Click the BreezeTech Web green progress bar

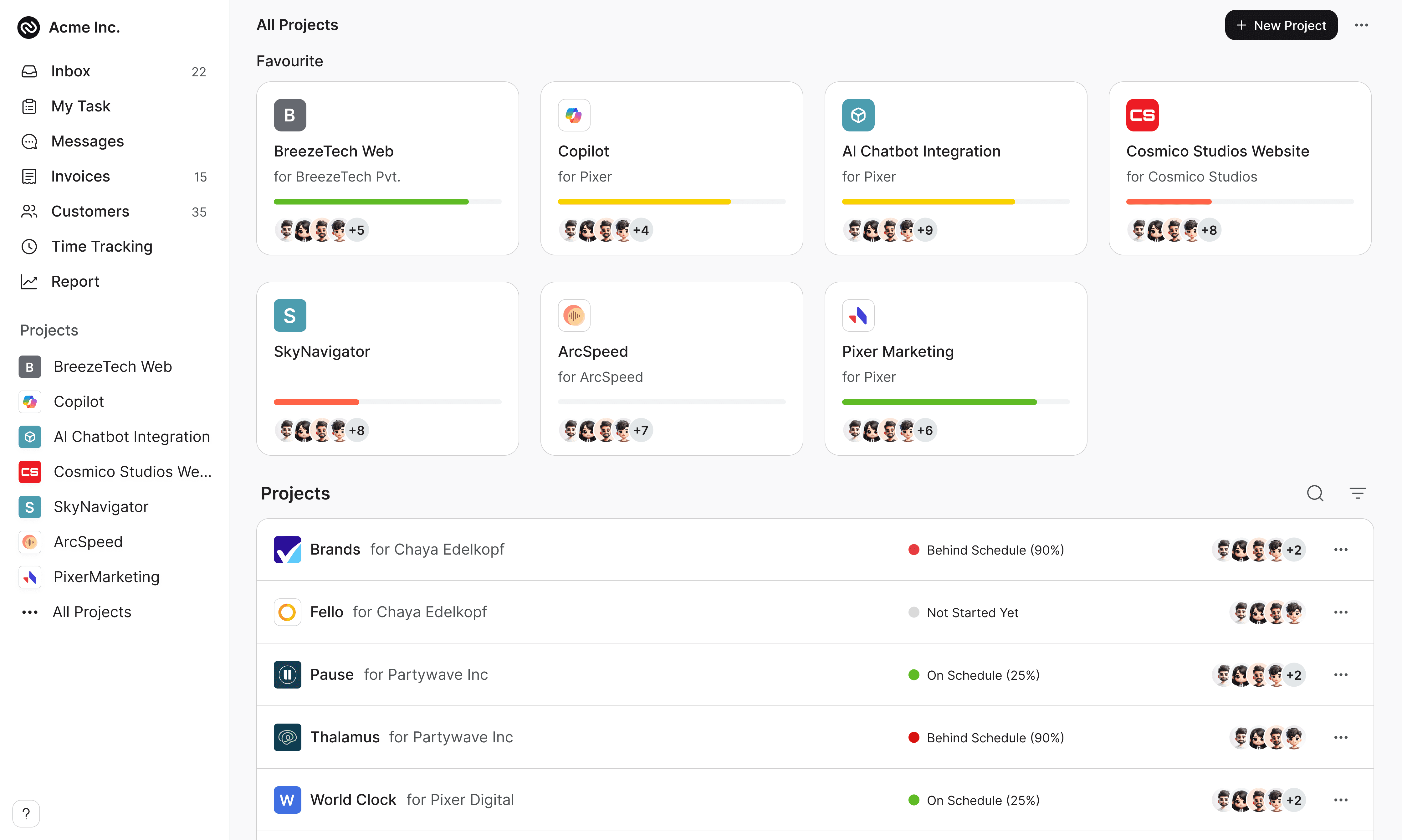pos(371,202)
